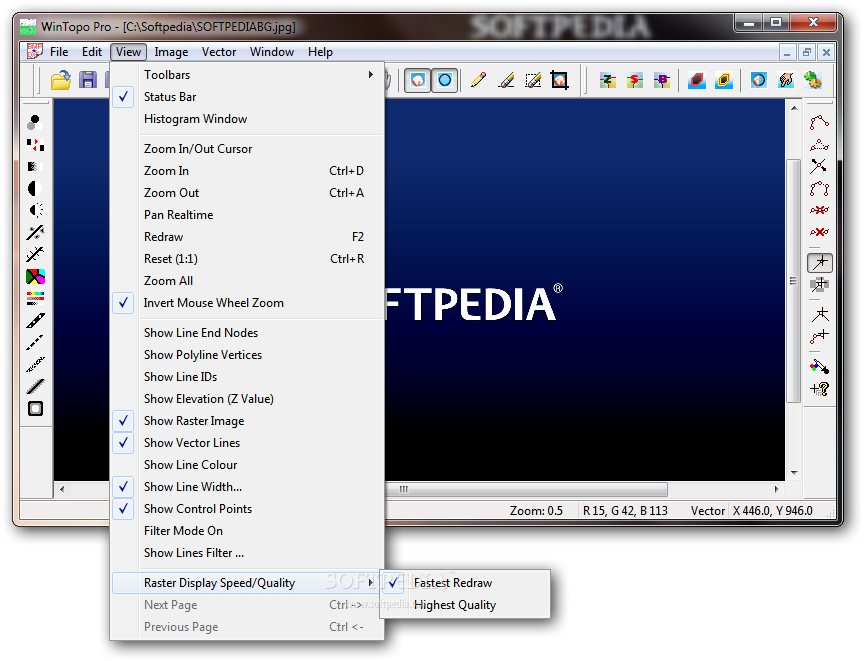Click the R 15, G 42, B 113 readout
864x661 pixels.
tap(625, 511)
